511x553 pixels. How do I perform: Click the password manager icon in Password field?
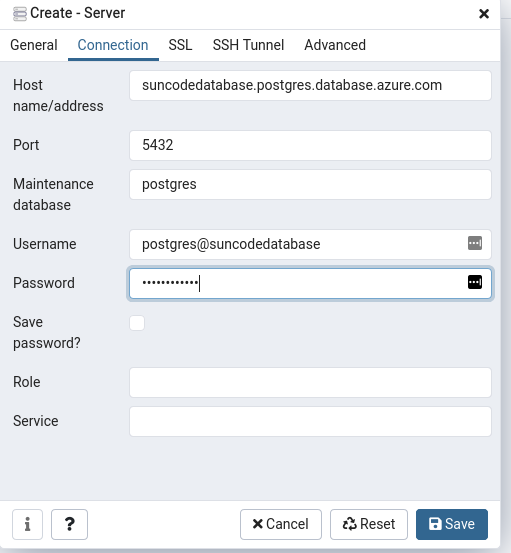475,282
